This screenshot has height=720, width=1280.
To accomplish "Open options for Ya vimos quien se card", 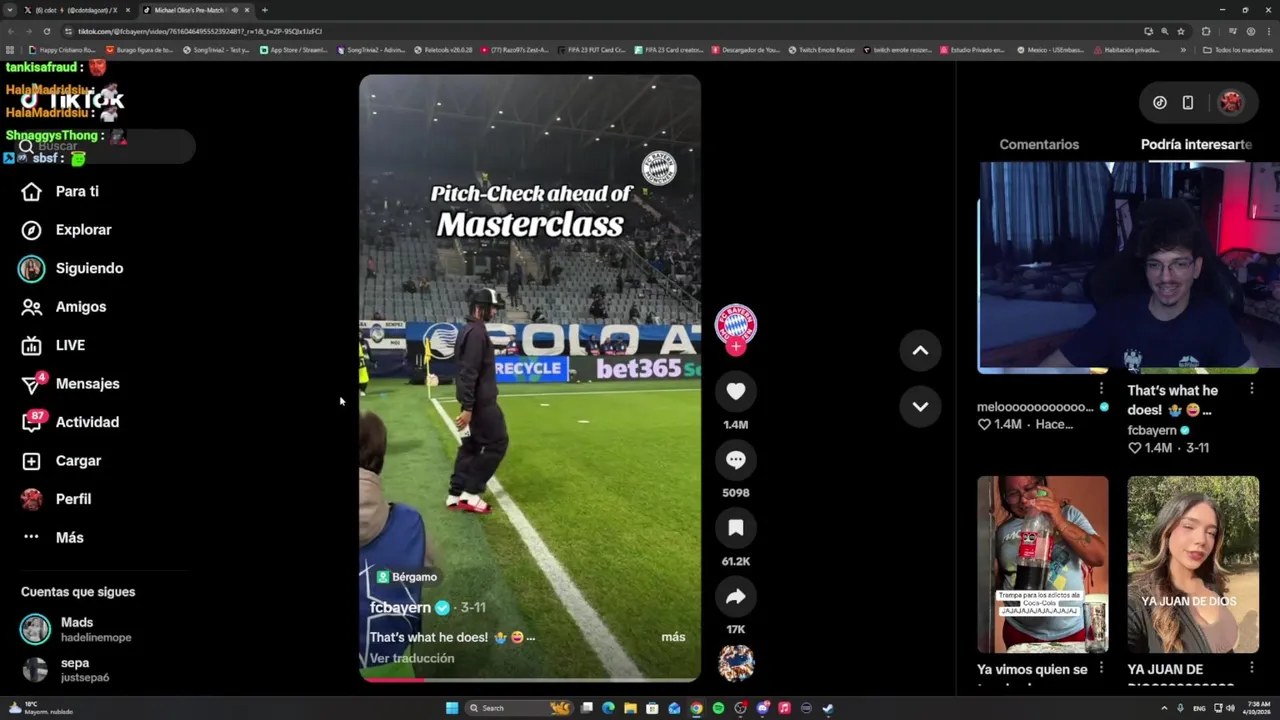I will click(x=1101, y=667).
